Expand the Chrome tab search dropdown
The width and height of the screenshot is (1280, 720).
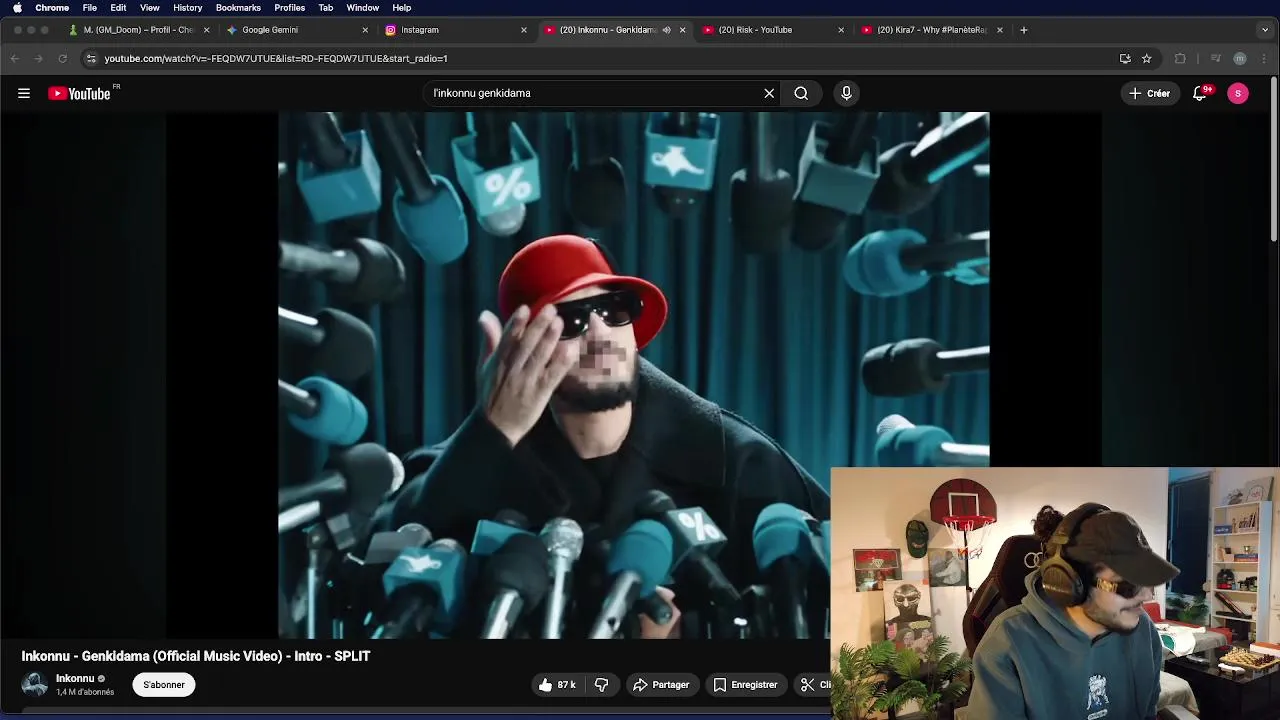1264,30
